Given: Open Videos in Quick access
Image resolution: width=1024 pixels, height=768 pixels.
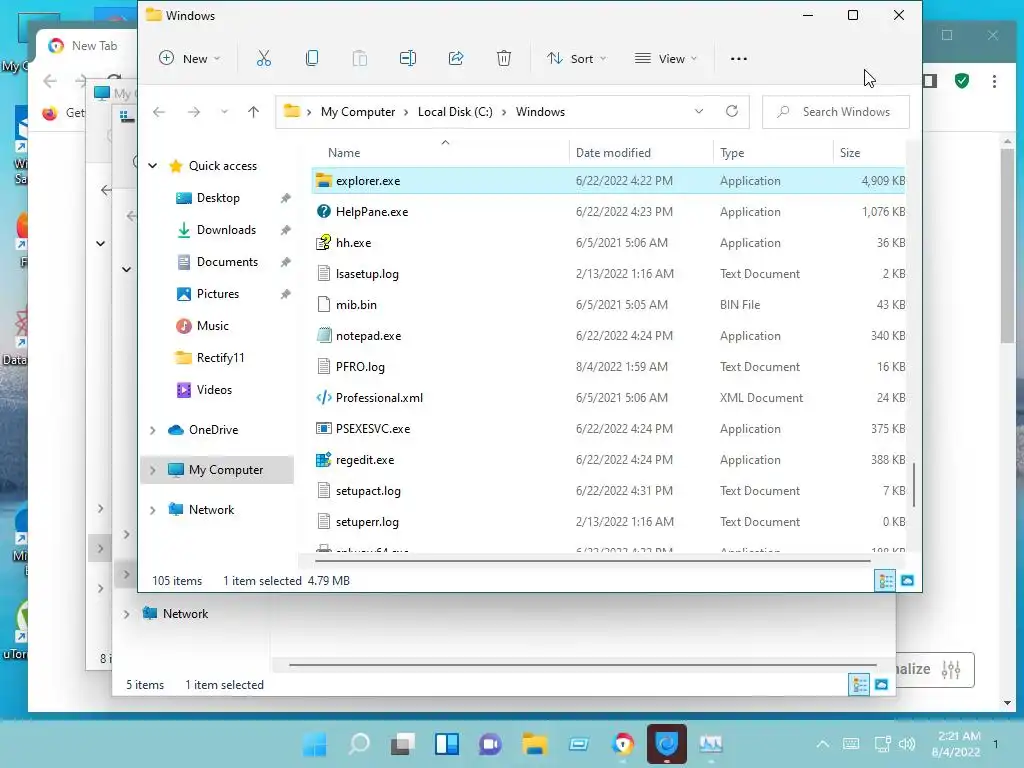Looking at the screenshot, I should point(214,390).
